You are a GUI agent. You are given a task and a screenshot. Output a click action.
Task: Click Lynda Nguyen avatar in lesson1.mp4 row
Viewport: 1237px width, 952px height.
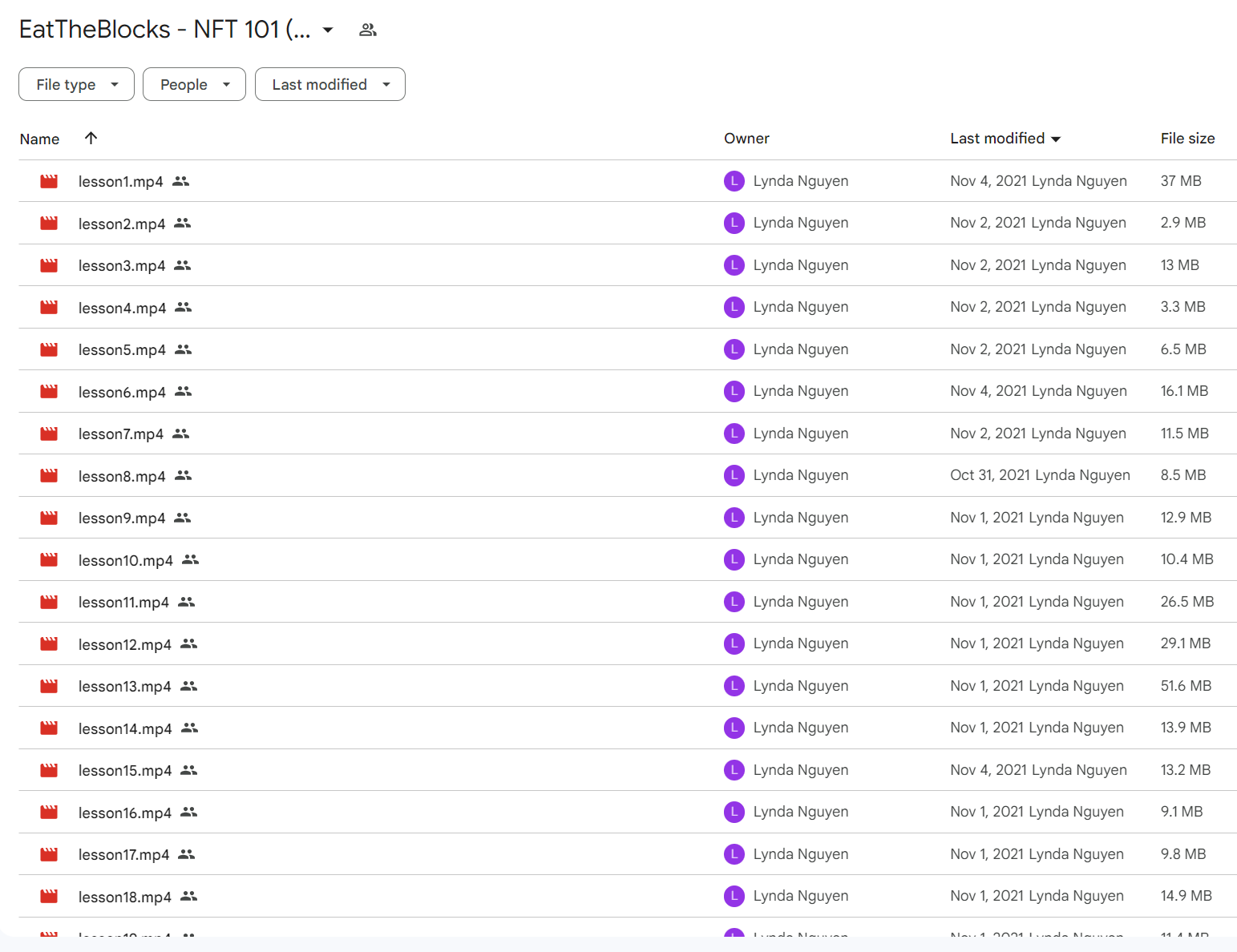tap(734, 181)
